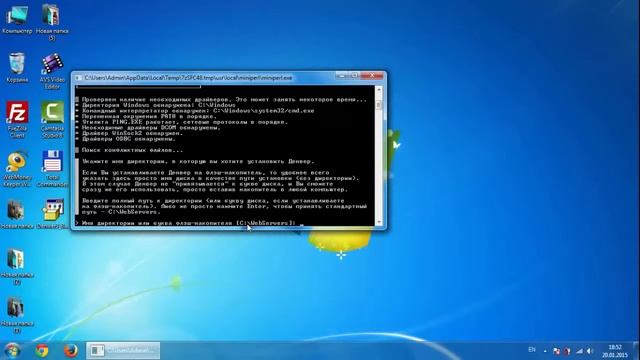
Task: Launch Google Chrome from the taskbar
Action: point(42,351)
